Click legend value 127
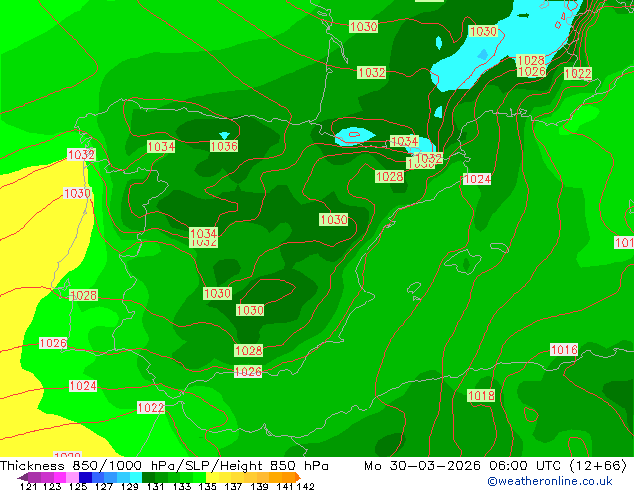This screenshot has height=490, width=634. pos(104,486)
